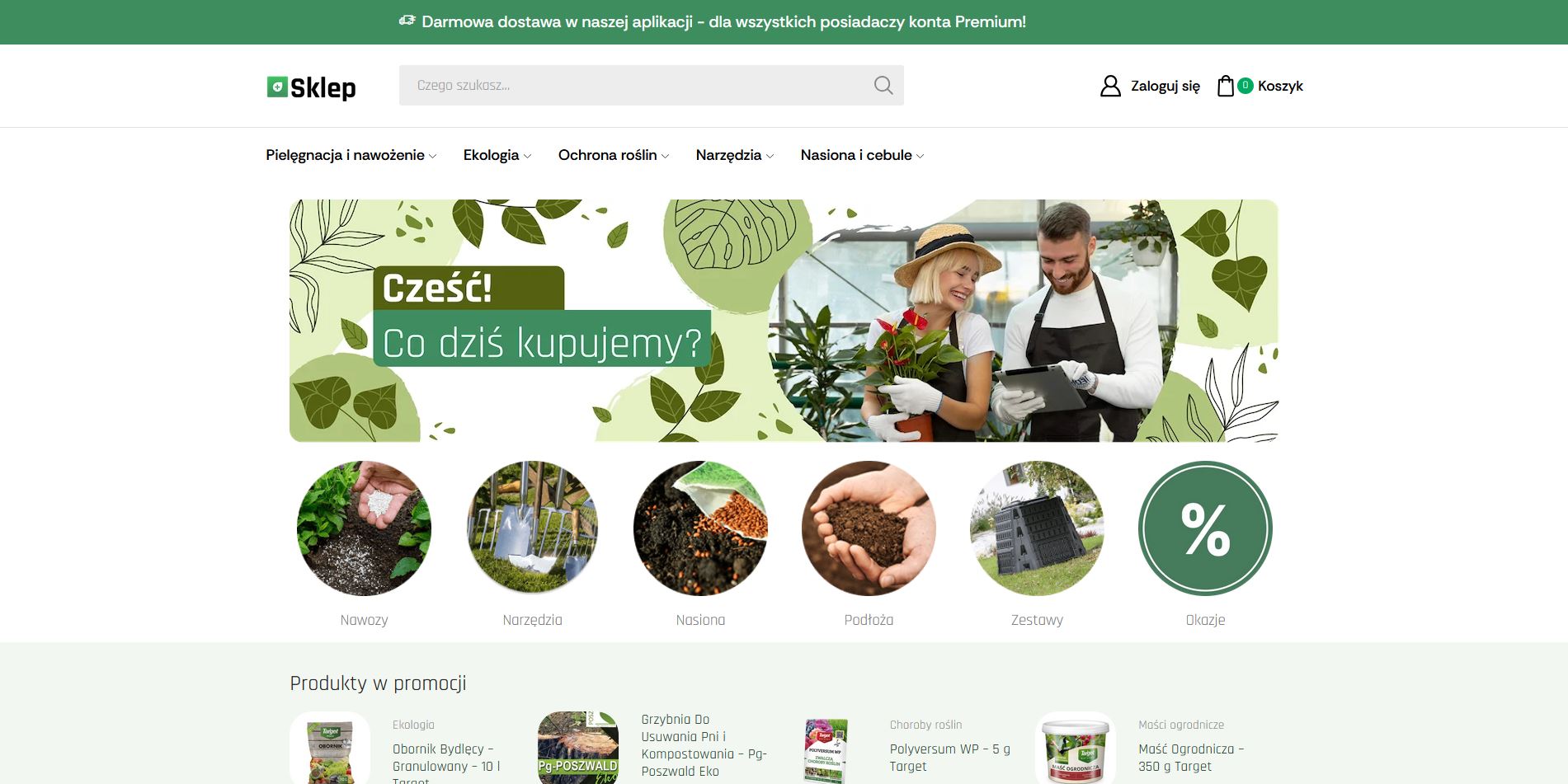The width and height of the screenshot is (1568, 784).
Task: Open the shopping bag cart icon
Action: pos(1226,86)
